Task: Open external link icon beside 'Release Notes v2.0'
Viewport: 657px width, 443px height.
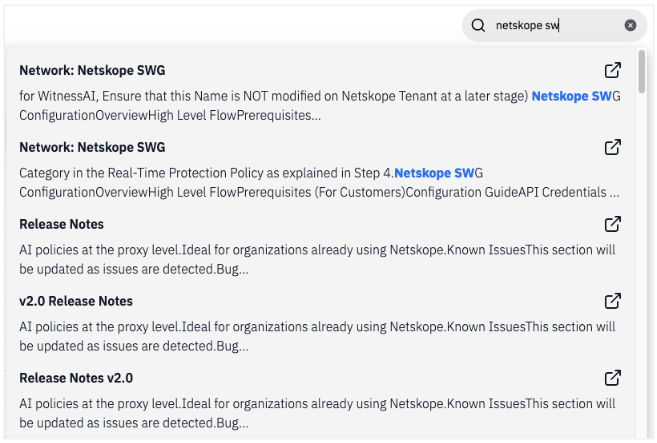Action: [613, 378]
